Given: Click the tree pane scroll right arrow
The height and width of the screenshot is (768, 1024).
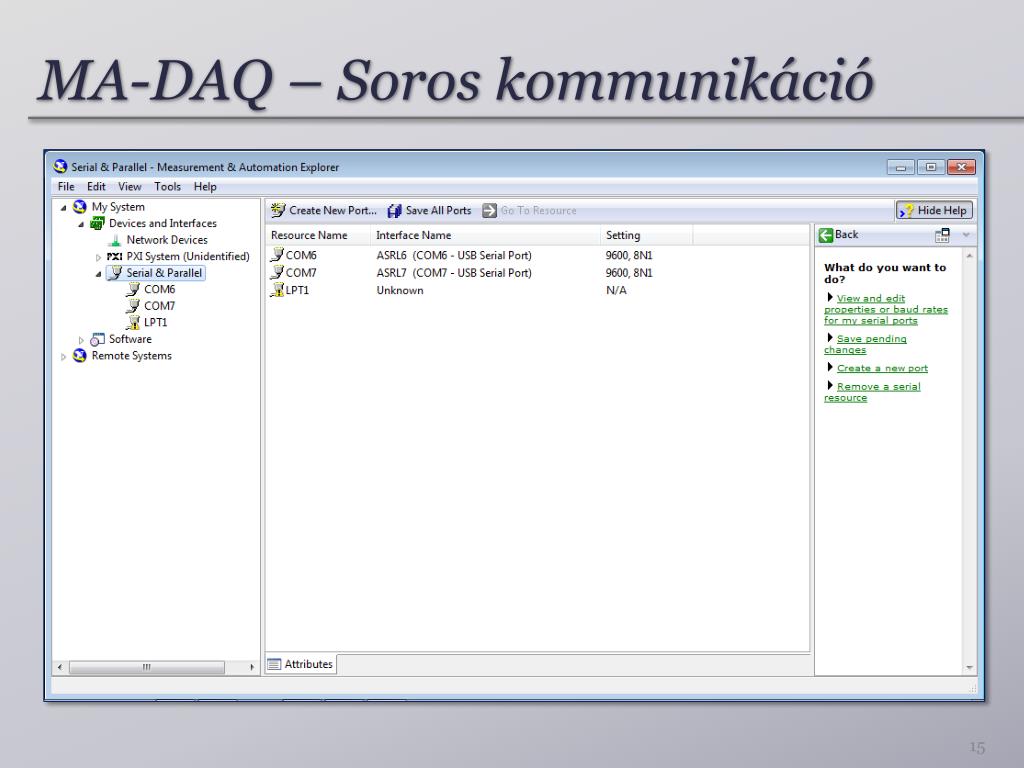Looking at the screenshot, I should [x=252, y=667].
